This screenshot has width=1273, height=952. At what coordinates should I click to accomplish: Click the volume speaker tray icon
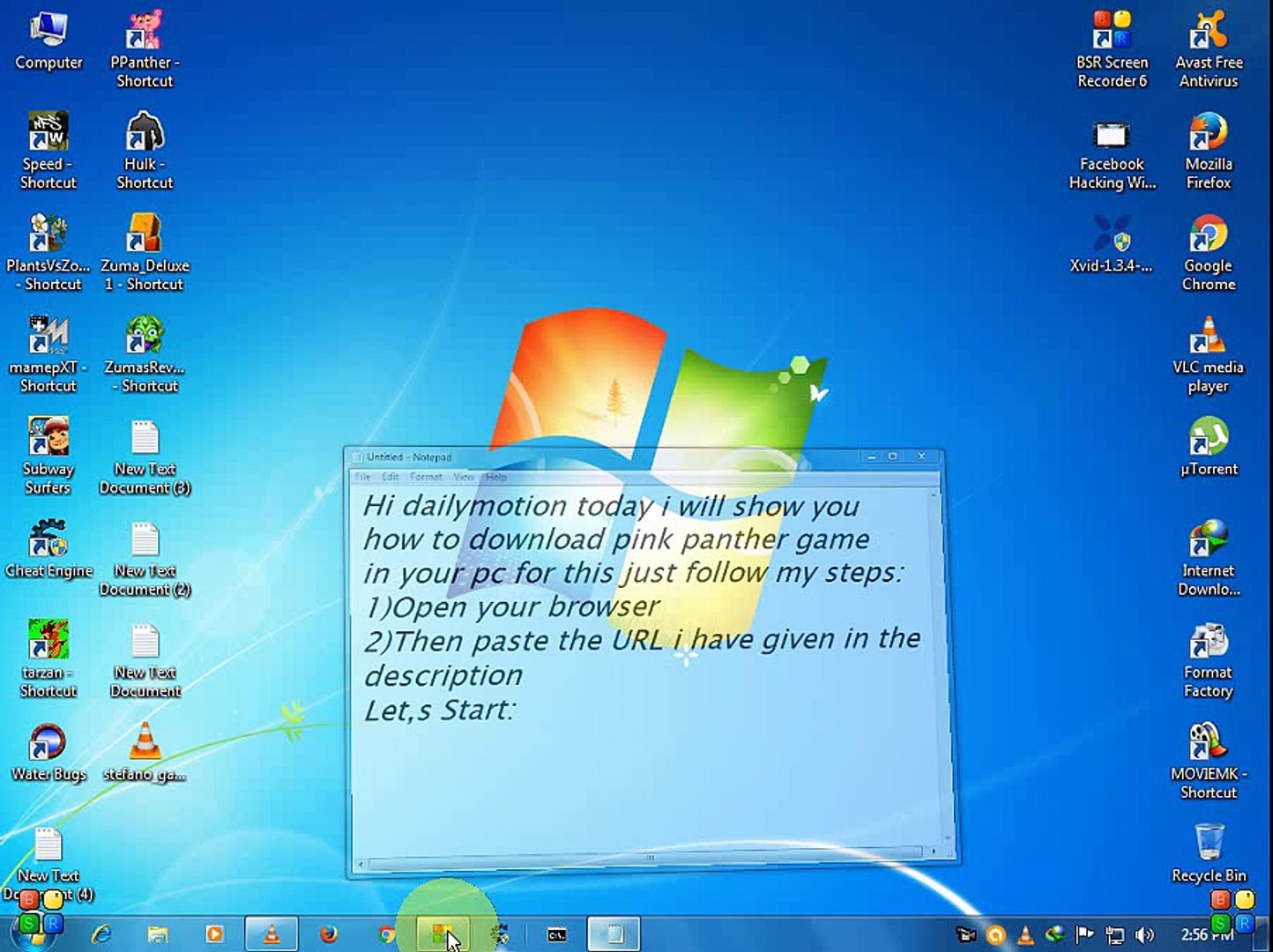pyautogui.click(x=1144, y=935)
